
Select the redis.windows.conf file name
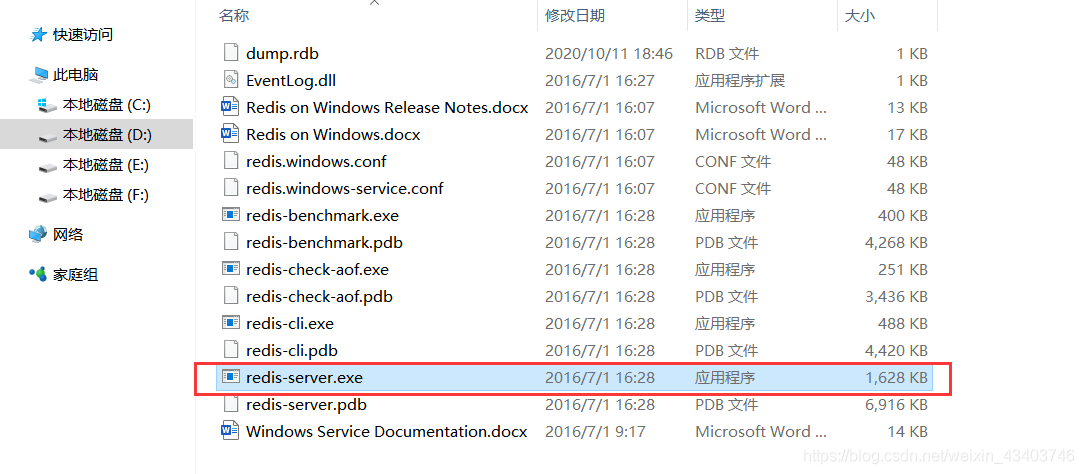[316, 161]
